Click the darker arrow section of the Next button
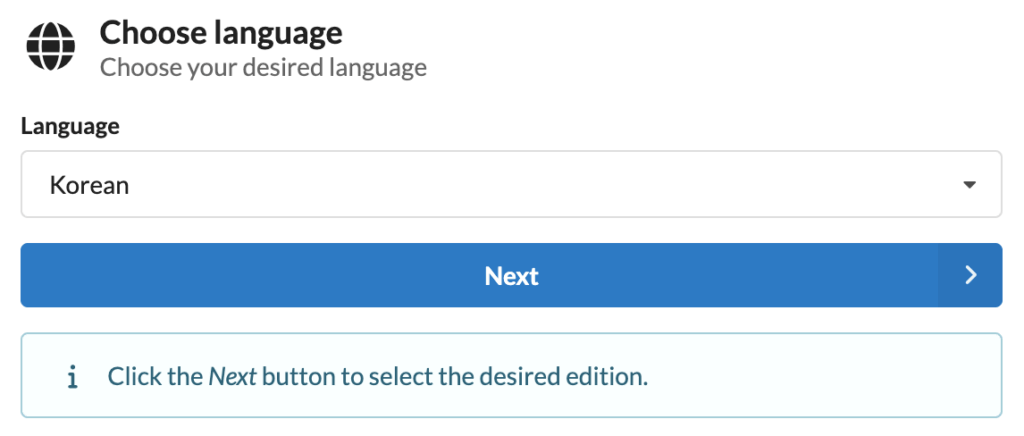The image size is (1024, 436). [x=970, y=275]
